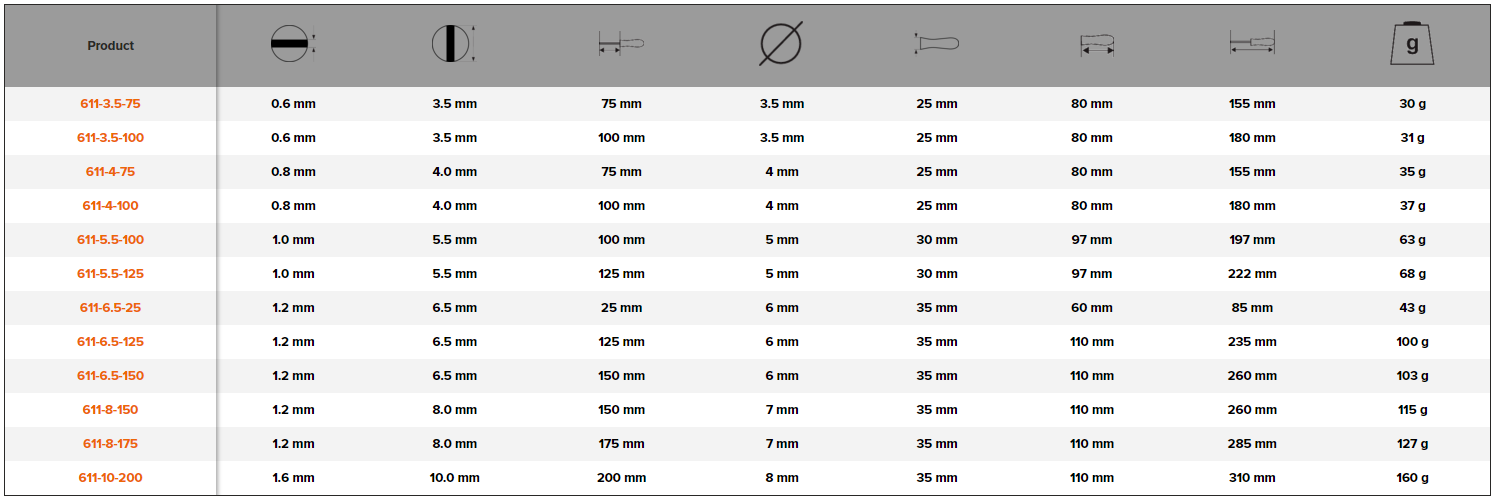Click the blade tip thickness icon
The height and width of the screenshot is (500, 1496).
(291, 45)
